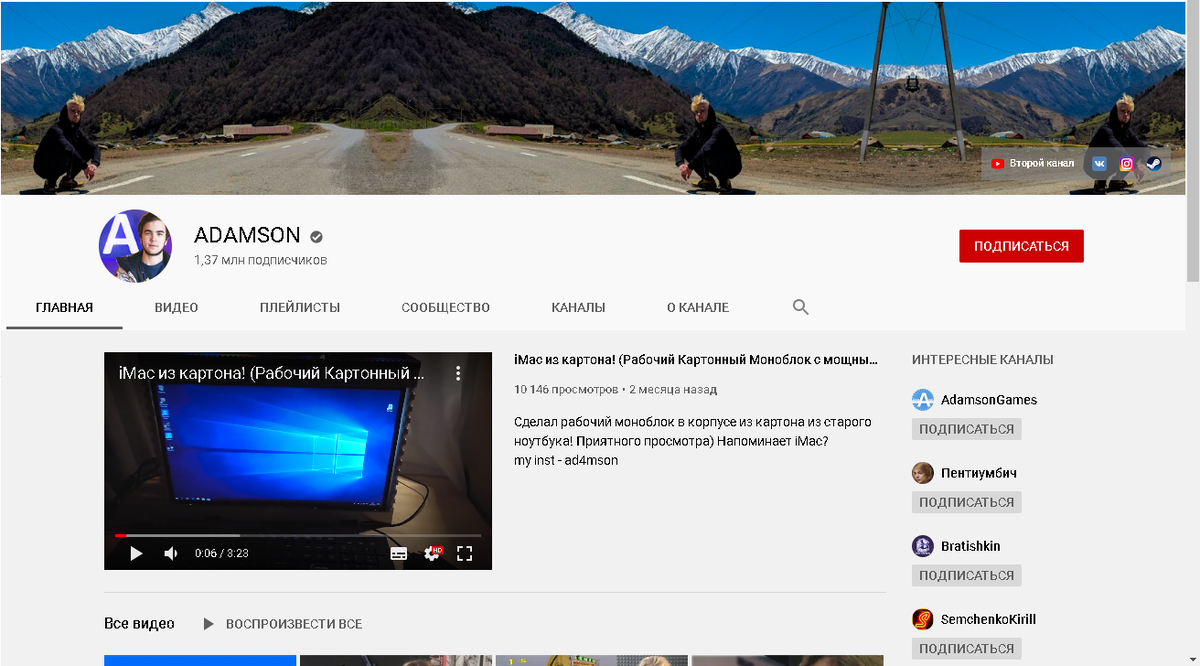1200x666 pixels.
Task: Open the video's three-dot options menu
Action: click(x=458, y=373)
